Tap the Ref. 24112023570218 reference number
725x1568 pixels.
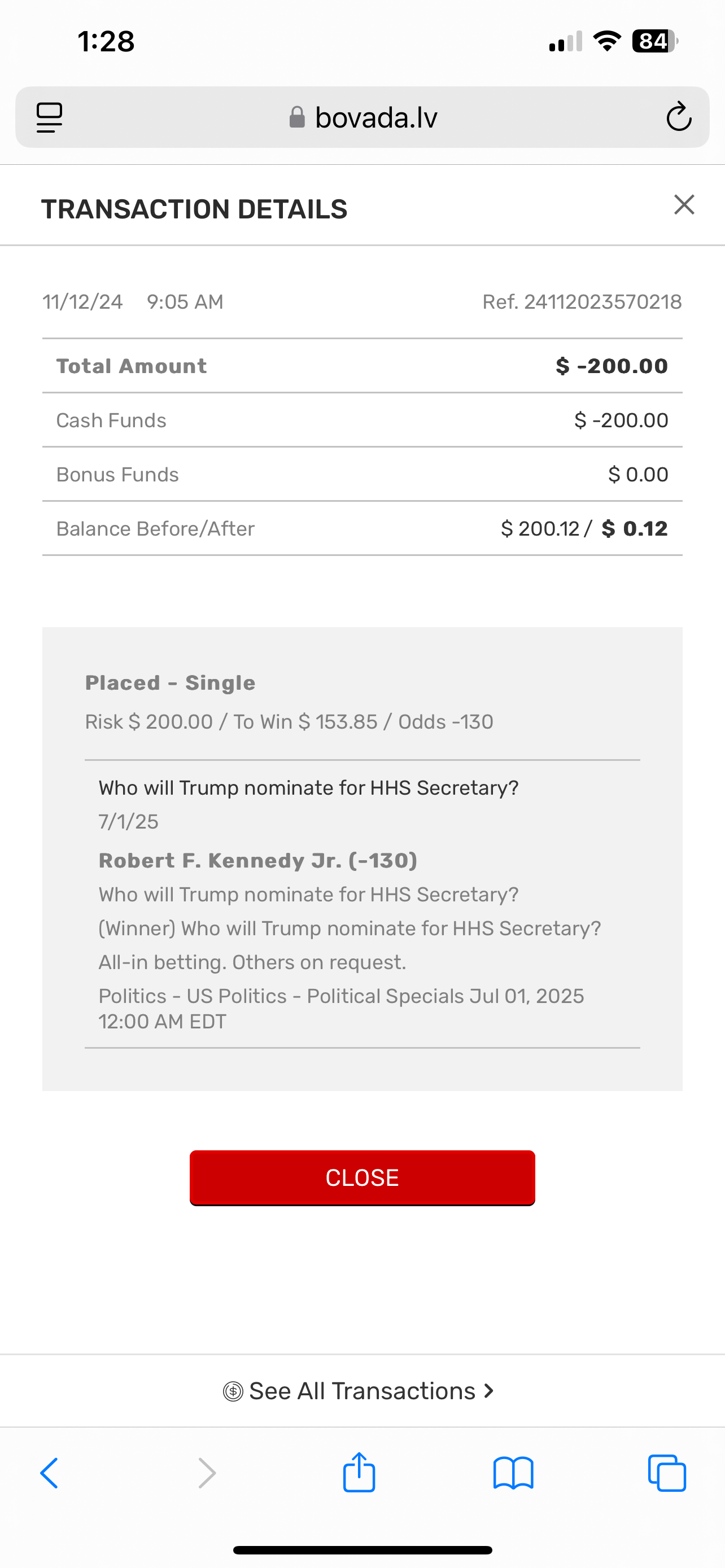(582, 302)
